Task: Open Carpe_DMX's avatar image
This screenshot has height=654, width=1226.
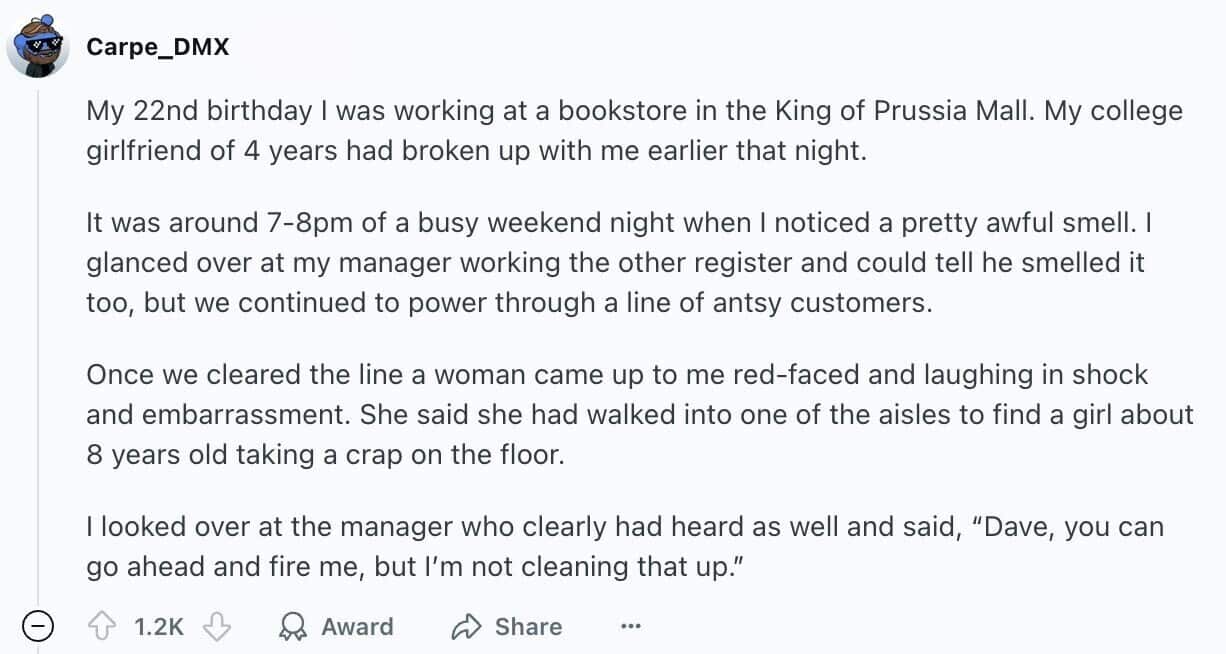Action: [38, 46]
